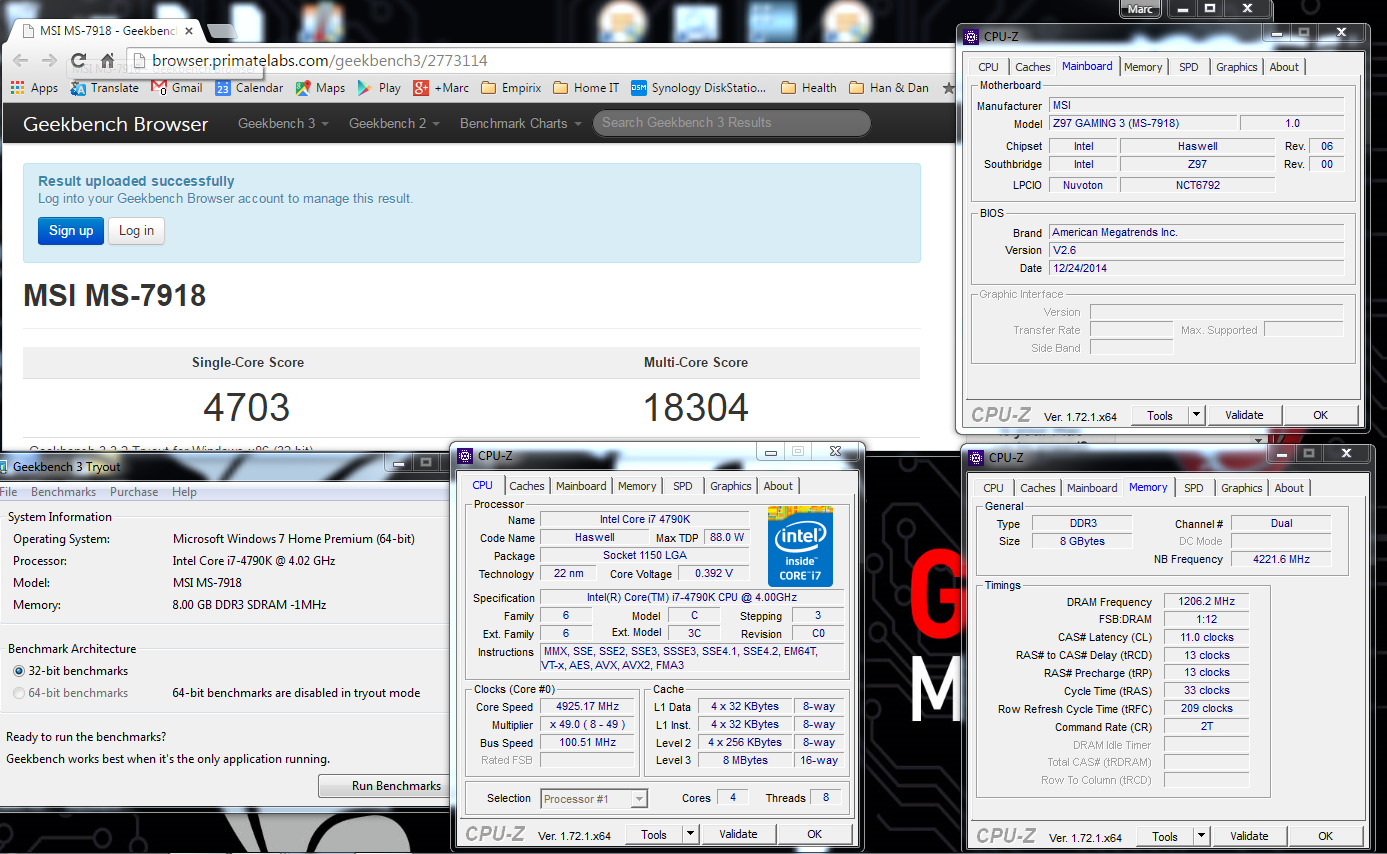
Task: Click the Geekbench 3 Tryout title bar icon
Action: (3, 466)
